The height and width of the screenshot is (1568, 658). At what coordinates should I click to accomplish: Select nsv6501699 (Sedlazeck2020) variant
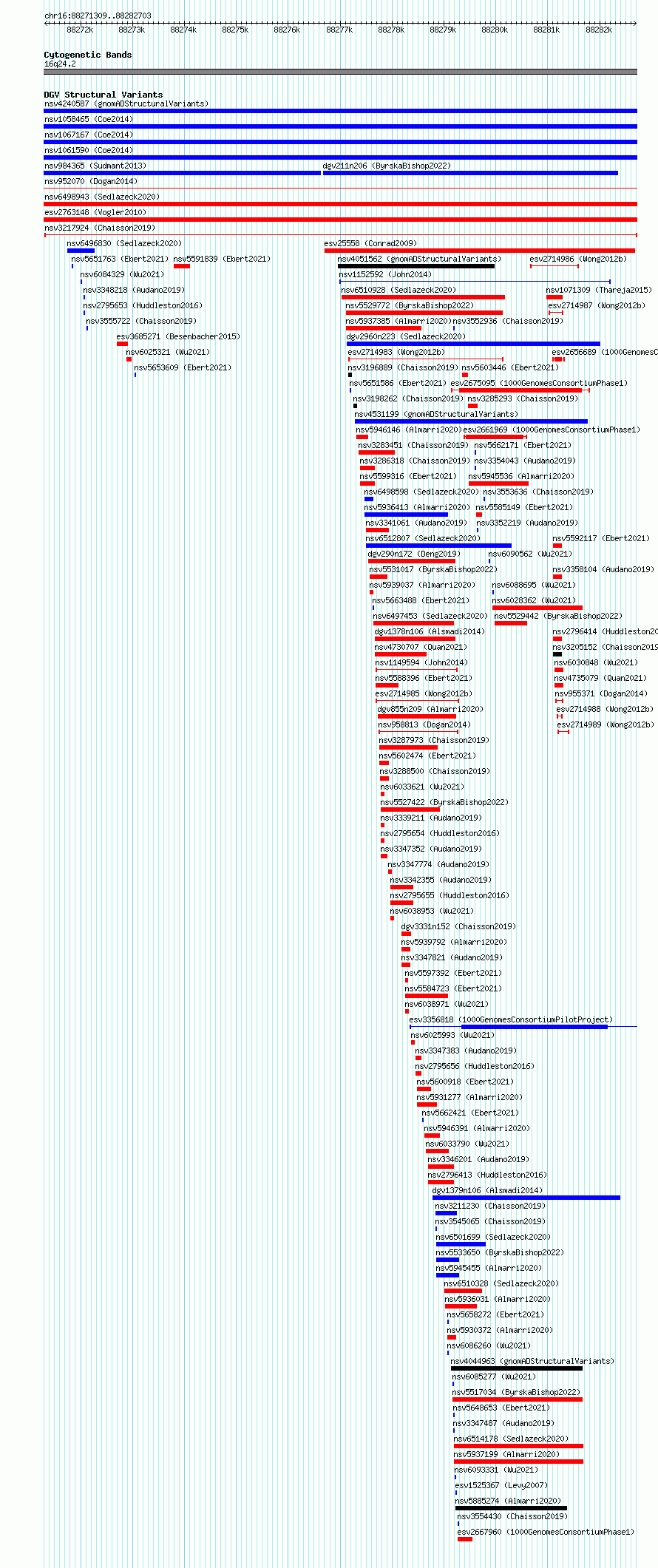pos(493,1237)
